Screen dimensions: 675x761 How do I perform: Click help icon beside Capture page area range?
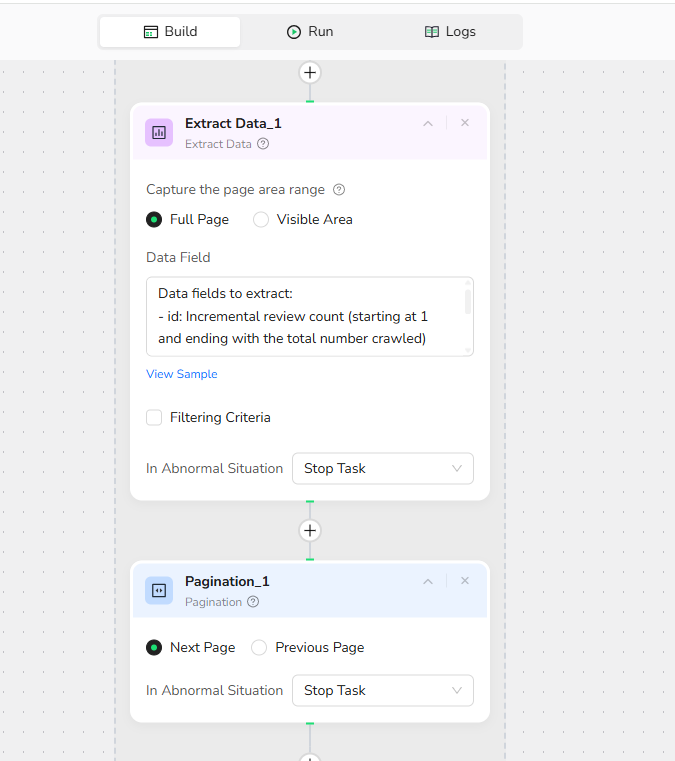click(339, 190)
